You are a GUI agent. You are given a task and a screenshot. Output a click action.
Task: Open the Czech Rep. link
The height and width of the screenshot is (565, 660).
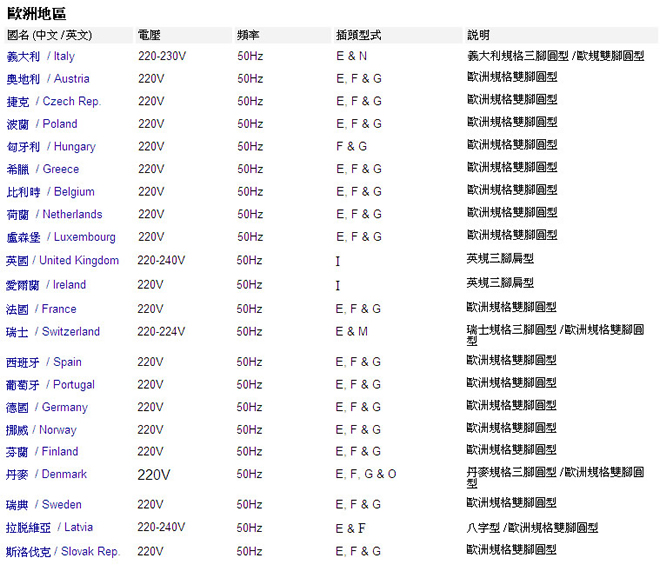(x=54, y=101)
